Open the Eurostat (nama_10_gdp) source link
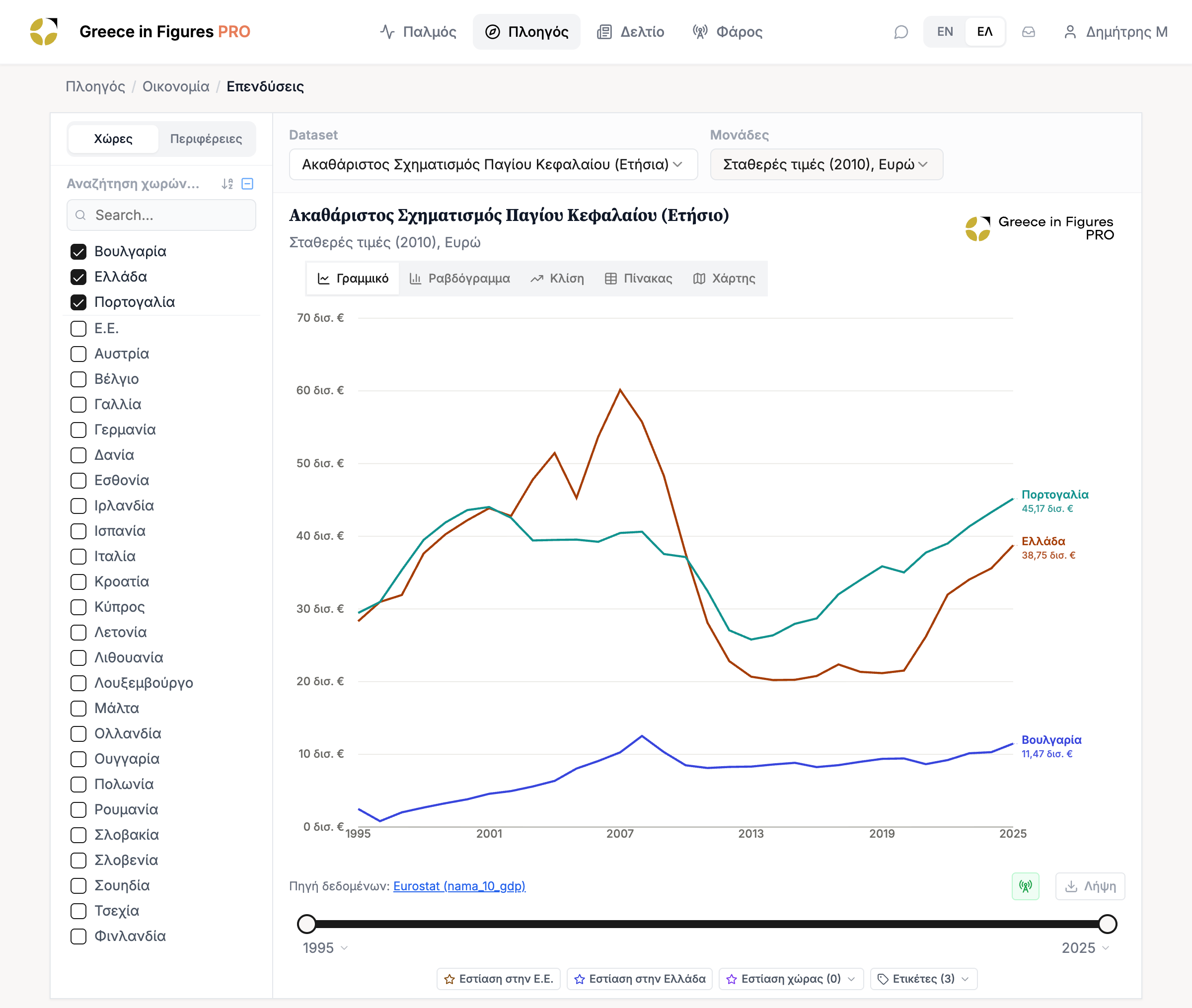Screen dimensions: 1192x1008 (x=459, y=886)
